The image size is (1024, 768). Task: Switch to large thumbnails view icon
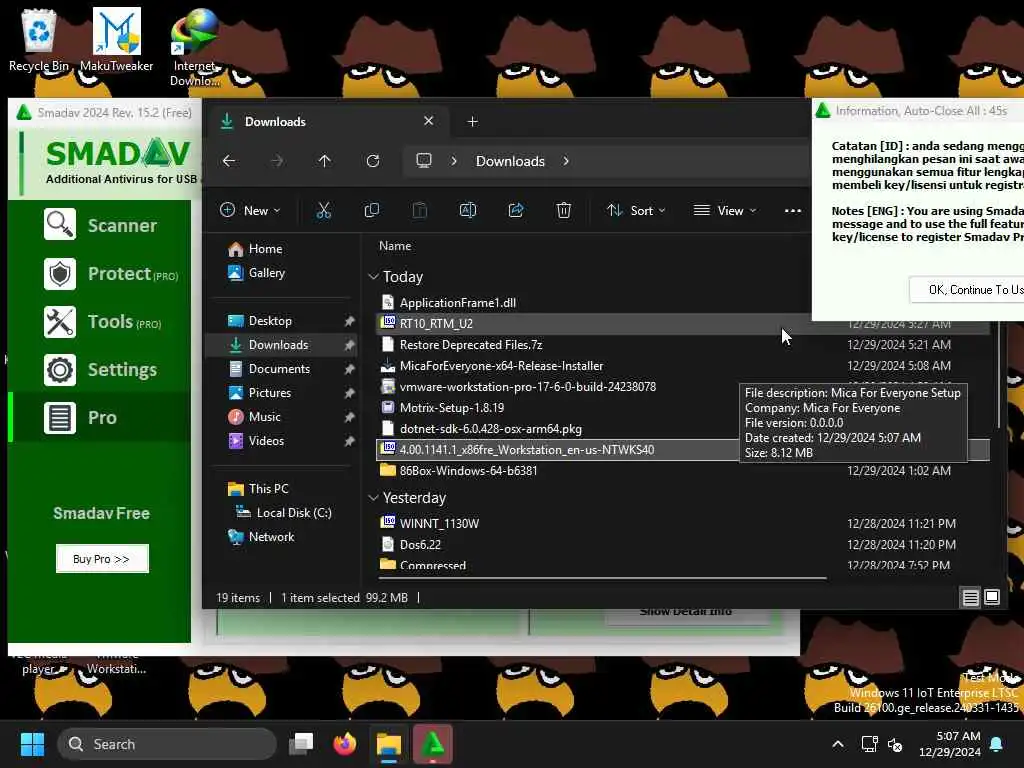point(991,598)
